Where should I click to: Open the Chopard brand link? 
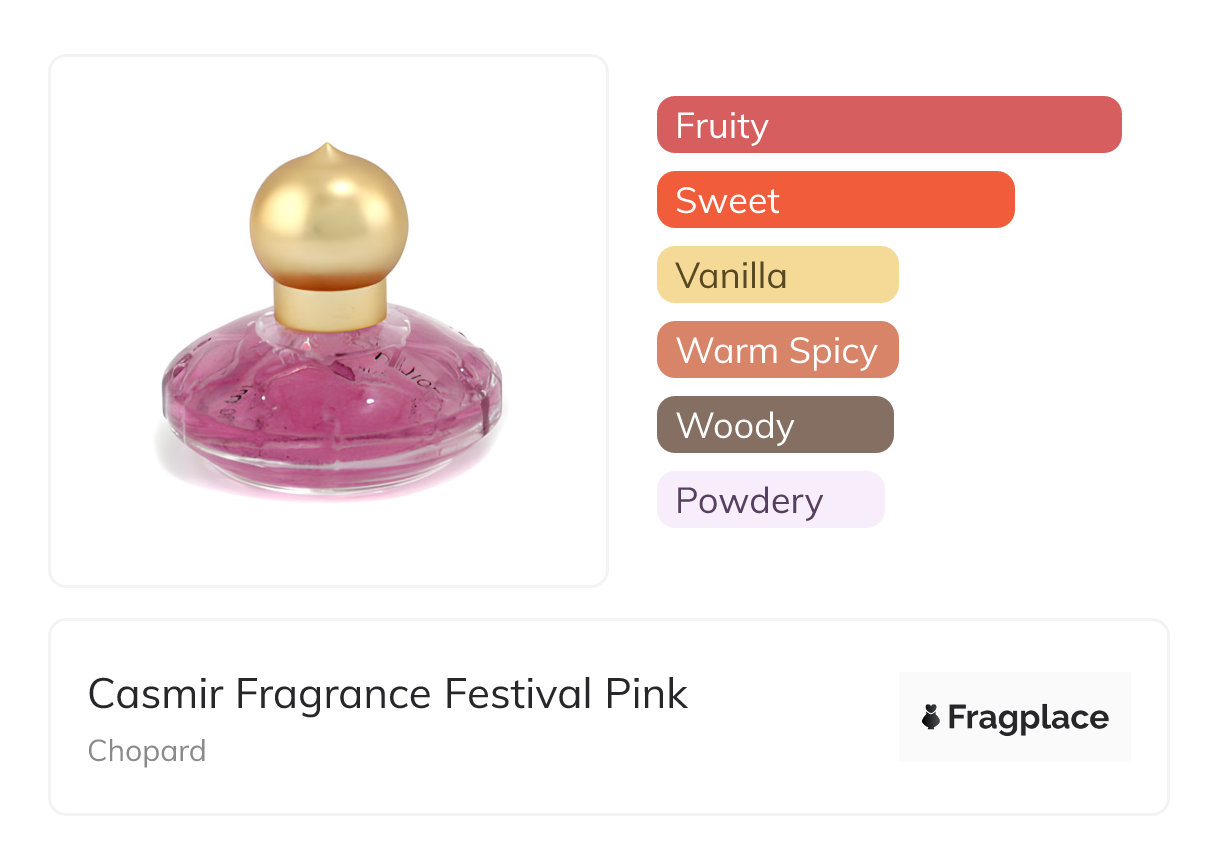click(x=147, y=750)
